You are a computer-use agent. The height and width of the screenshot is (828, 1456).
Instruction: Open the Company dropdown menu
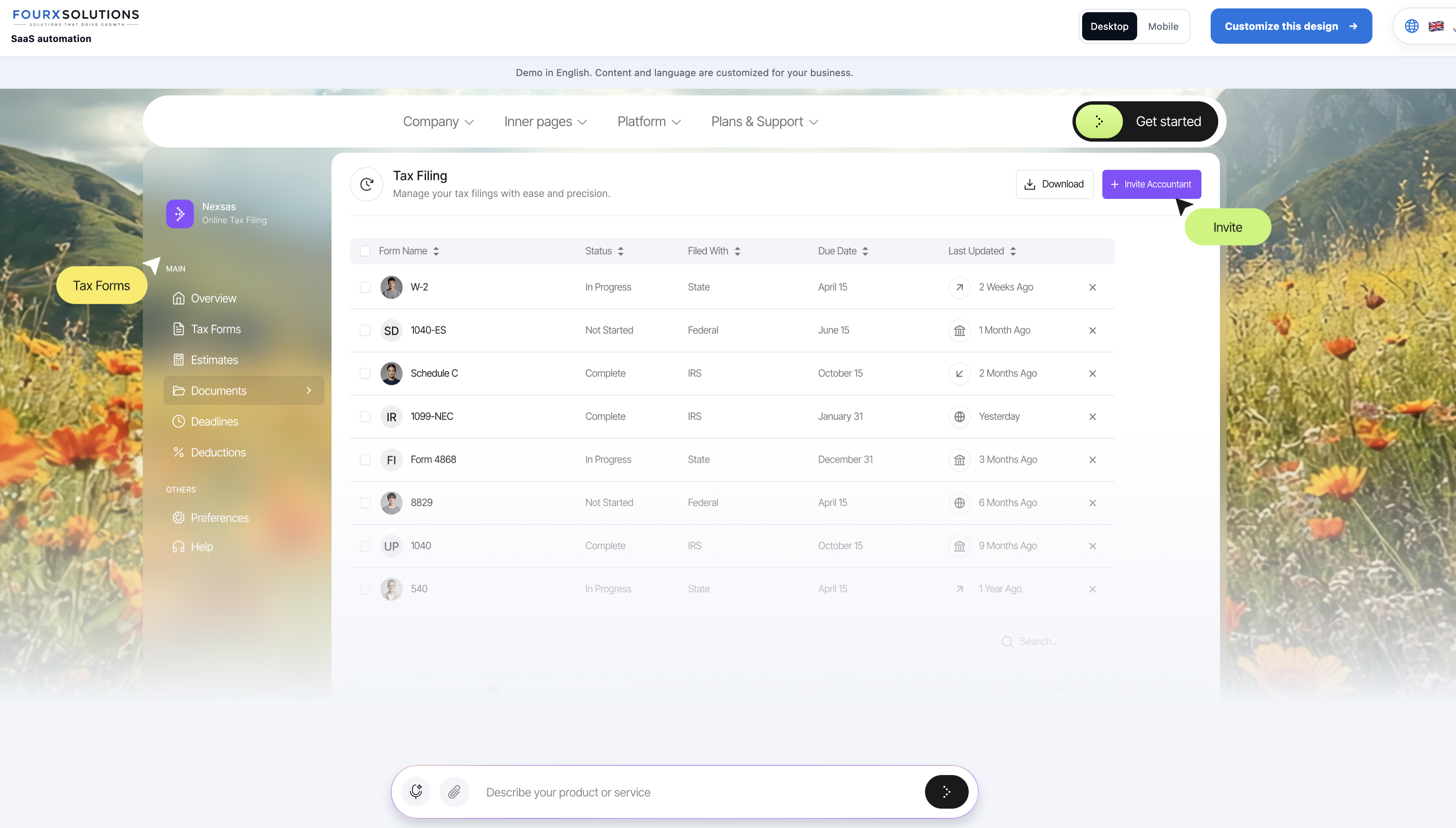pos(438,122)
